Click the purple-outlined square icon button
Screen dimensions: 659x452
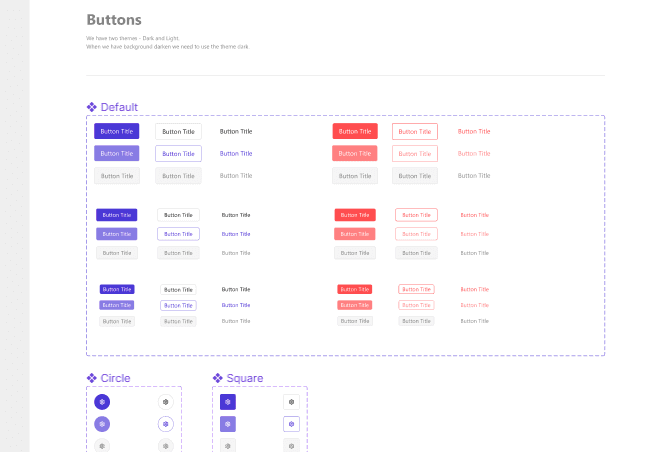291,424
